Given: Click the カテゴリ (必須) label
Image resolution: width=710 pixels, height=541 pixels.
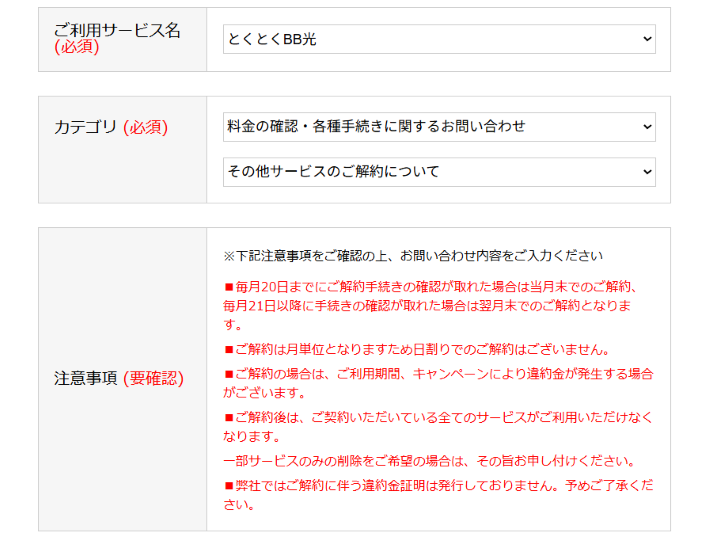Looking at the screenshot, I should (x=111, y=127).
